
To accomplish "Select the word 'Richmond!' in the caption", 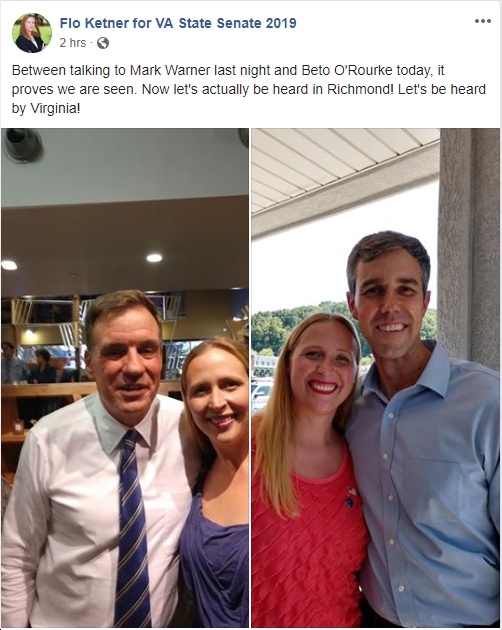I will [x=361, y=89].
